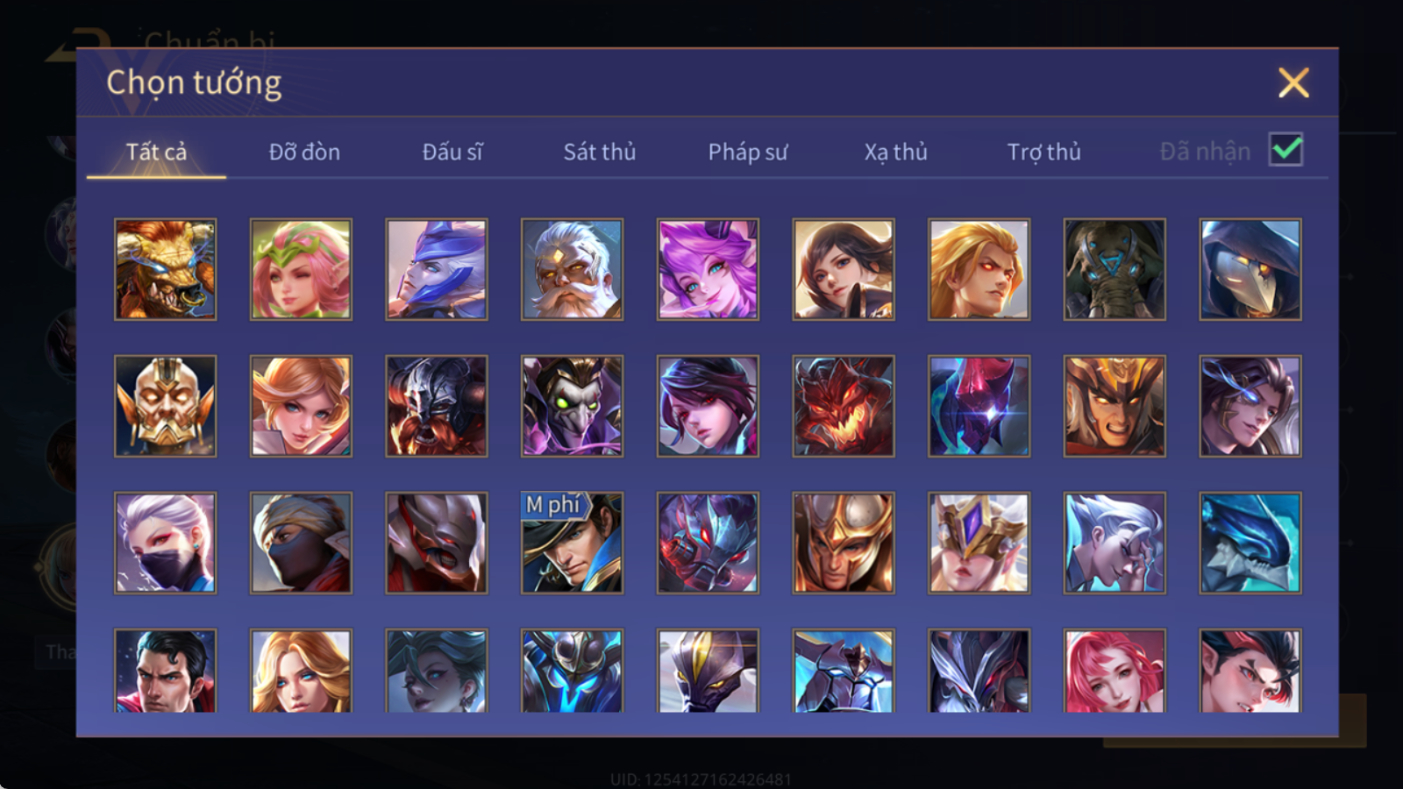Close the "Chọn tướng" dialog

1293,83
